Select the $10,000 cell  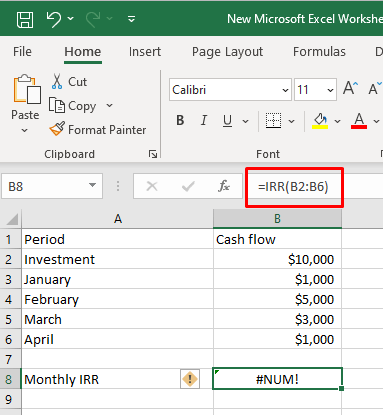click(277, 259)
